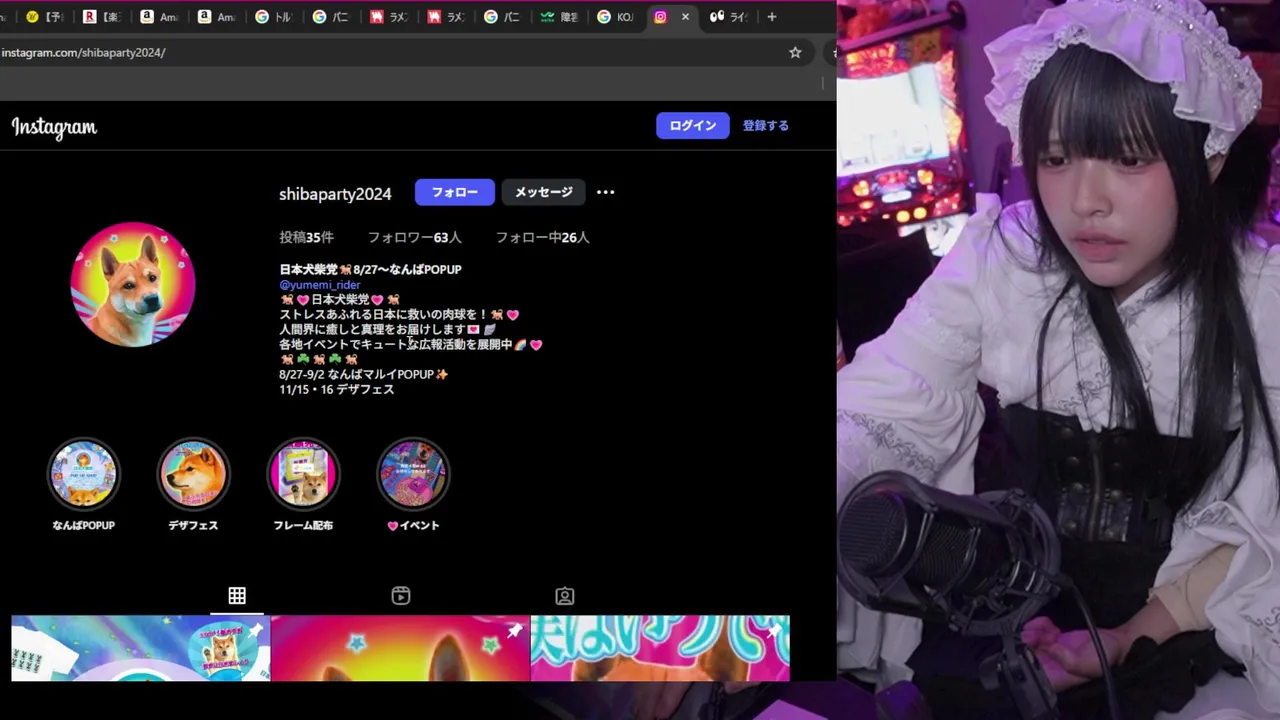Bookmark this page with the star icon

coord(795,52)
